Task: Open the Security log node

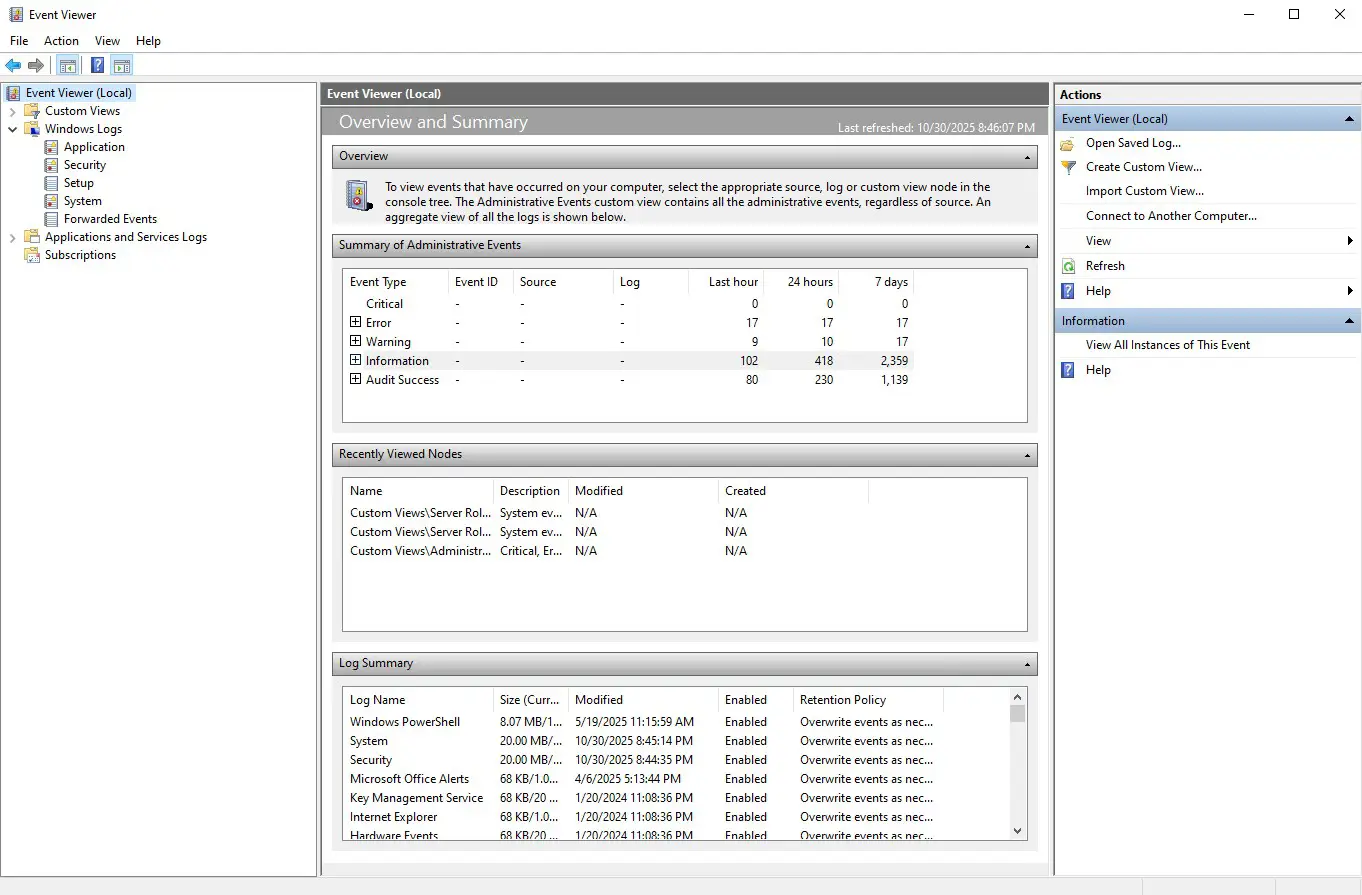Action: tap(84, 165)
